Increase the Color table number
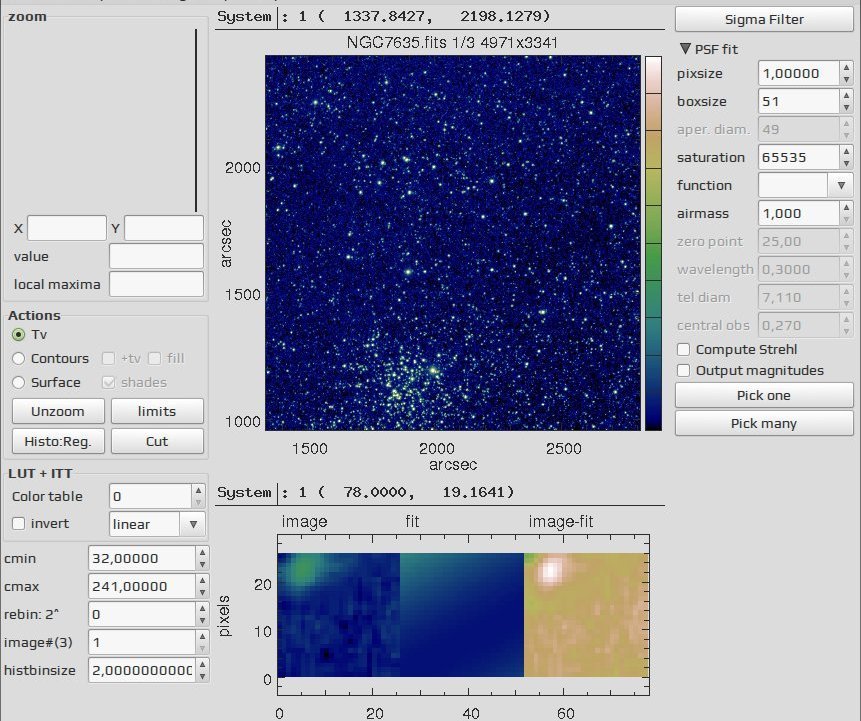The image size is (861, 721). click(x=198, y=490)
